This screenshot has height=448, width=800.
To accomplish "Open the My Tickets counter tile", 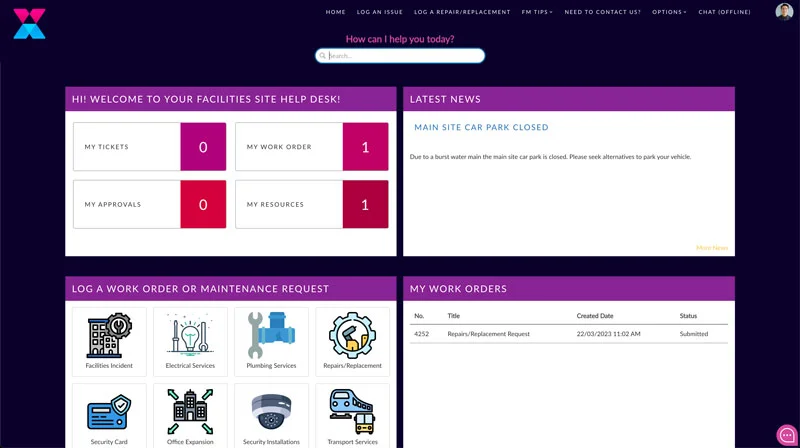I will pyautogui.click(x=149, y=146).
